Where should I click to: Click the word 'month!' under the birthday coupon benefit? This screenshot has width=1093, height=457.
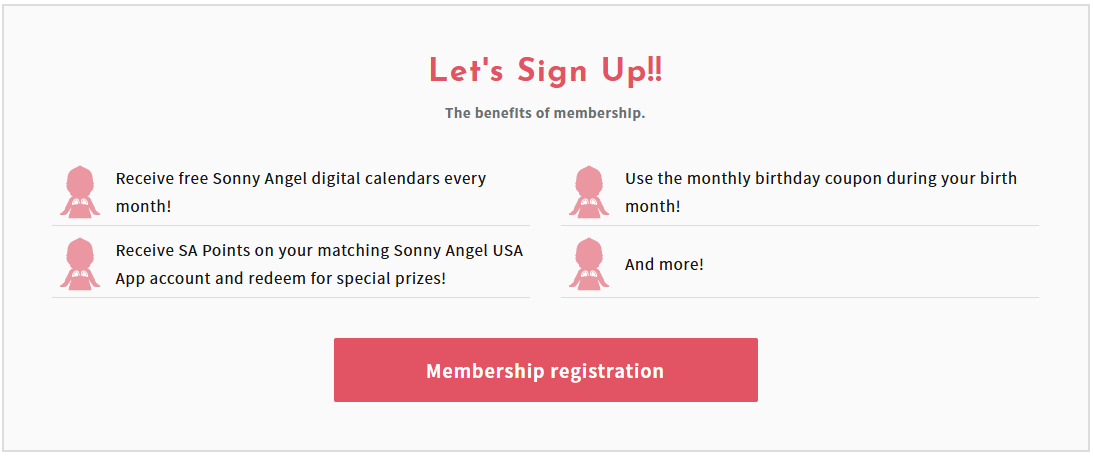click(652, 207)
